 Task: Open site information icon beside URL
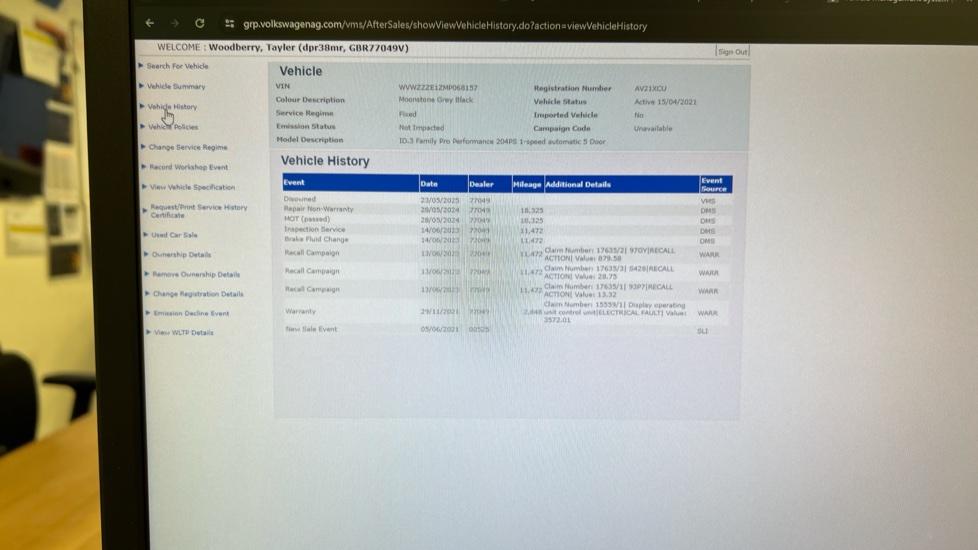tap(230, 24)
